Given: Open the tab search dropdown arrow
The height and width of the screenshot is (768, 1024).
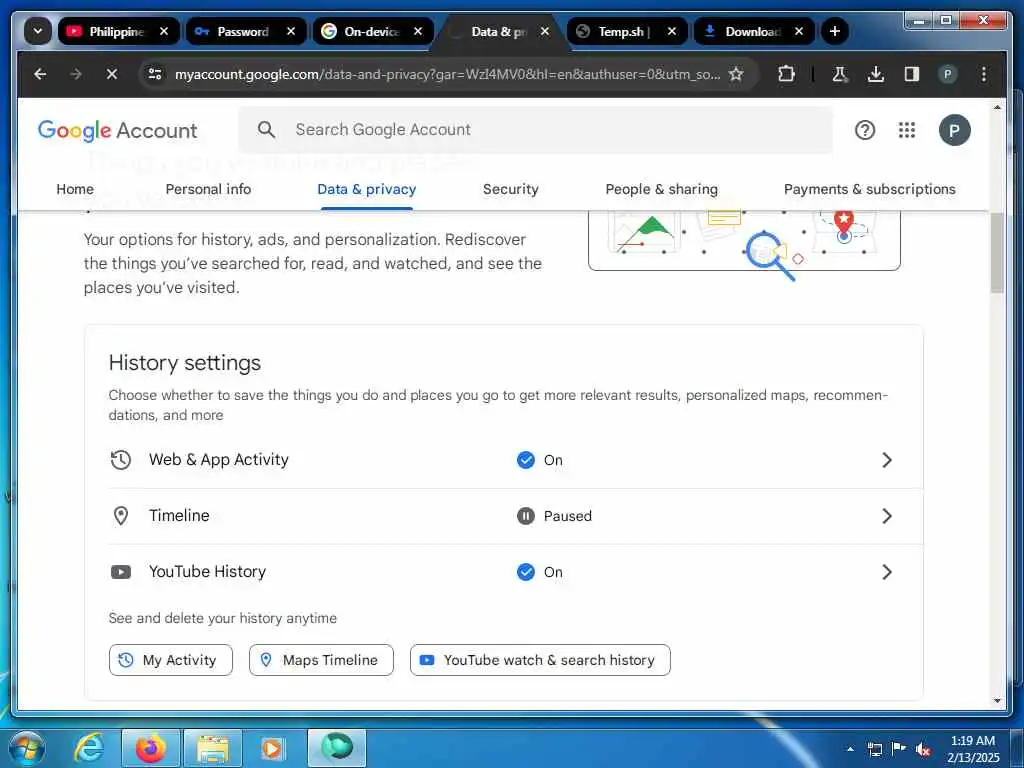Looking at the screenshot, I should [x=38, y=31].
